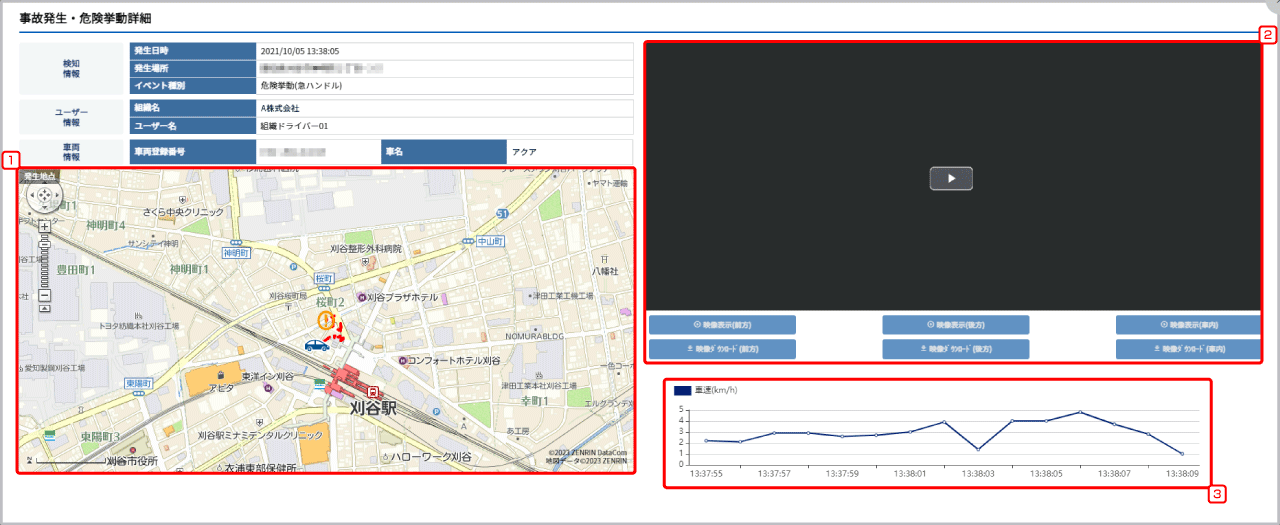Screen dimensions: 1280x525
Task: Click the 刈谷プラザホテル hotel marker
Action: (x=360, y=297)
